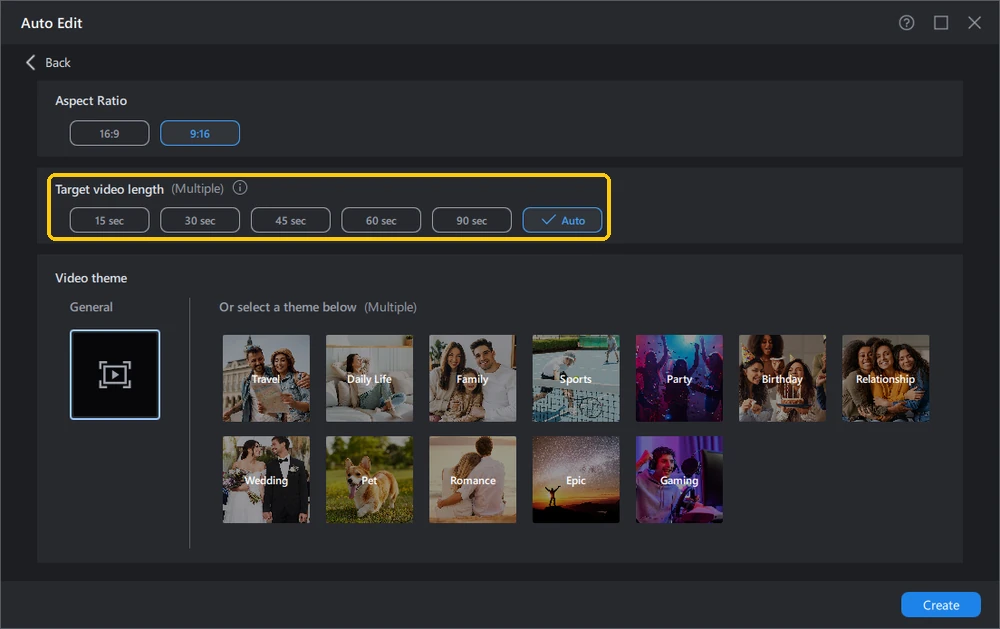The width and height of the screenshot is (1000, 629).
Task: Show info tooltip for Target video length
Action: [240, 188]
